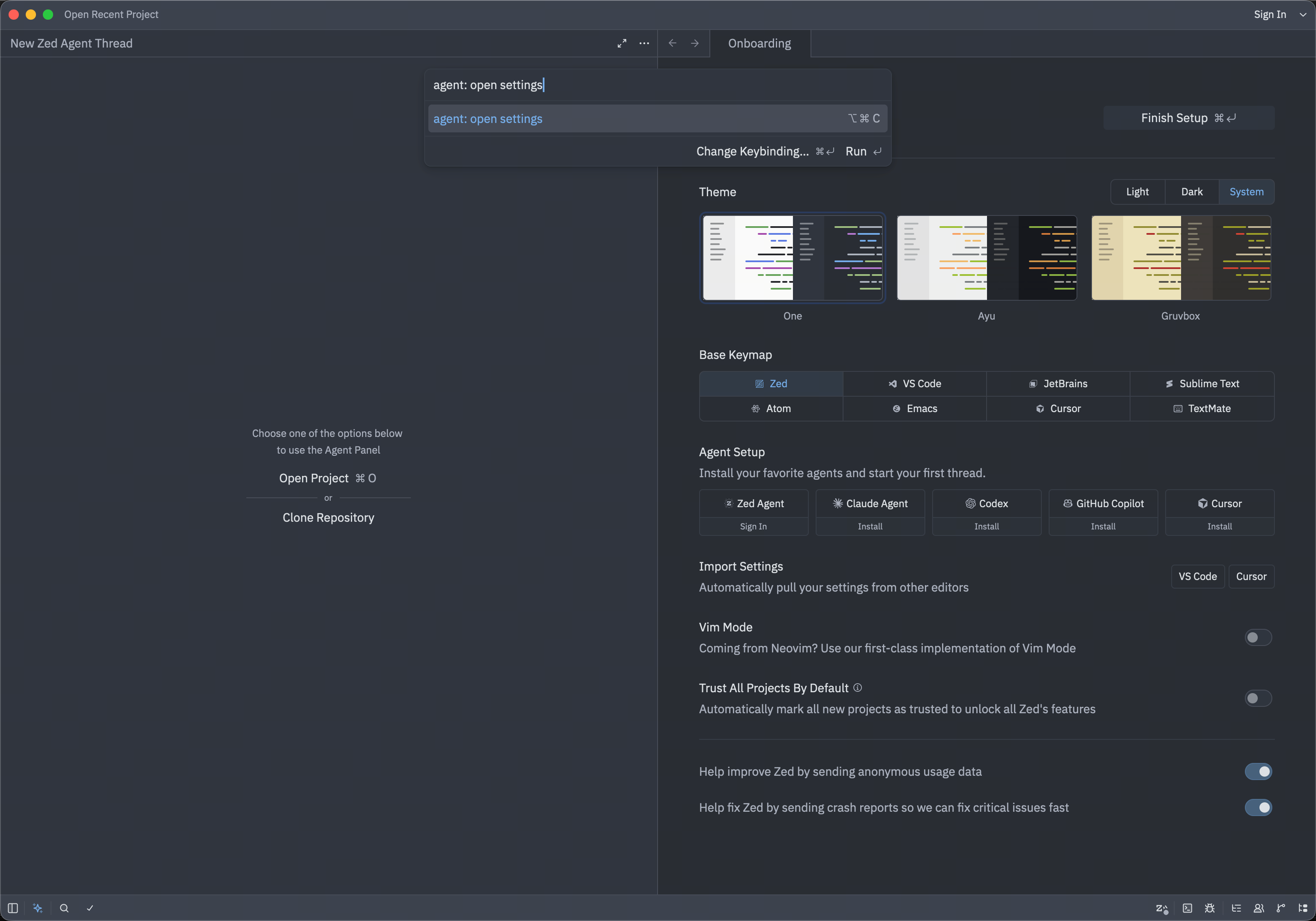Select the Cursor agent card
The width and height of the screenshot is (1316, 921).
(1220, 503)
